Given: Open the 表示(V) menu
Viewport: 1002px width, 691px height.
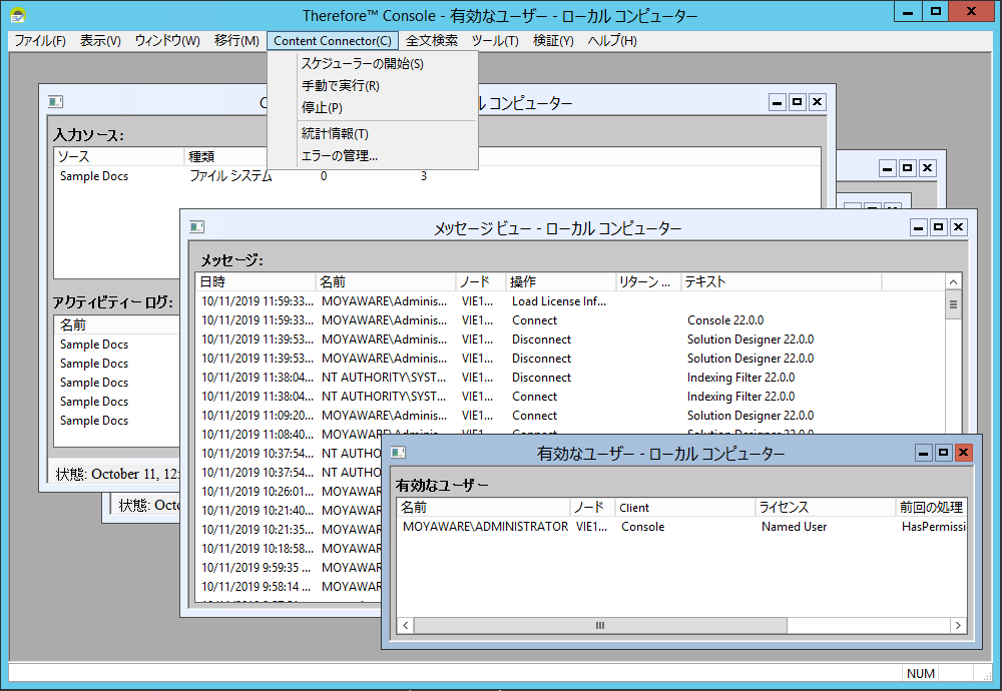Looking at the screenshot, I should (100, 40).
